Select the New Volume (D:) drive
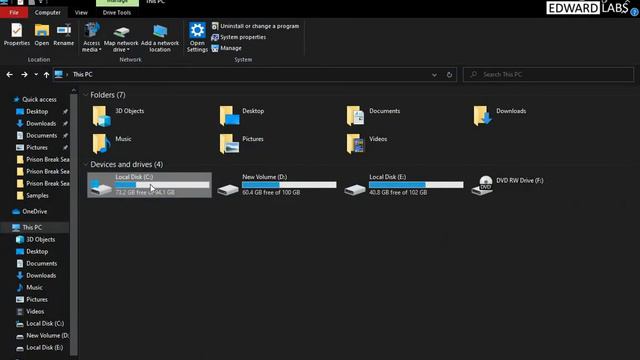The width and height of the screenshot is (640, 360). pos(277,185)
